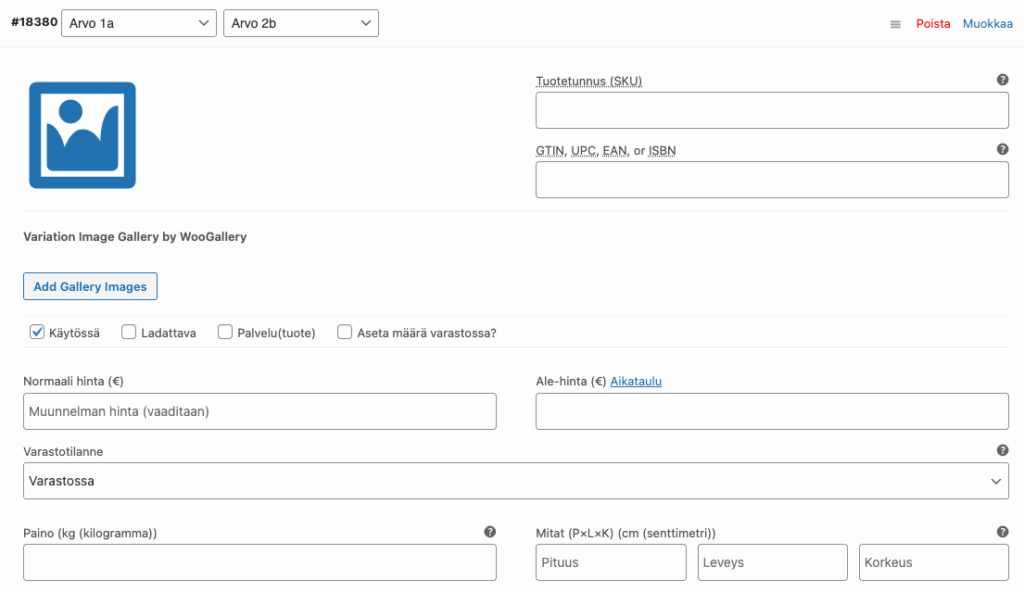
Task: Click help icon for Mitat dimensions
Action: coord(1002,532)
